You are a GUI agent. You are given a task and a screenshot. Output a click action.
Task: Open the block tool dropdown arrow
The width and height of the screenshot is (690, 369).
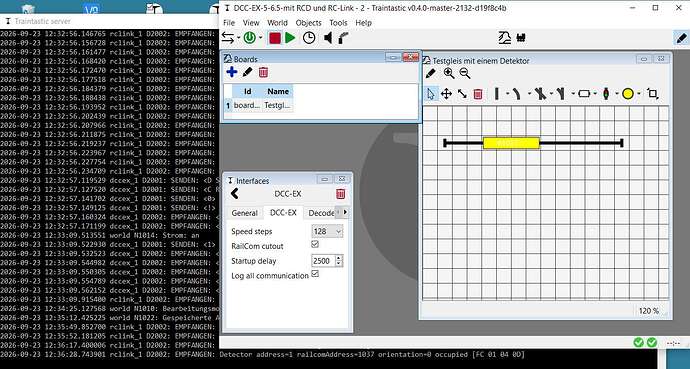[x=595, y=94]
